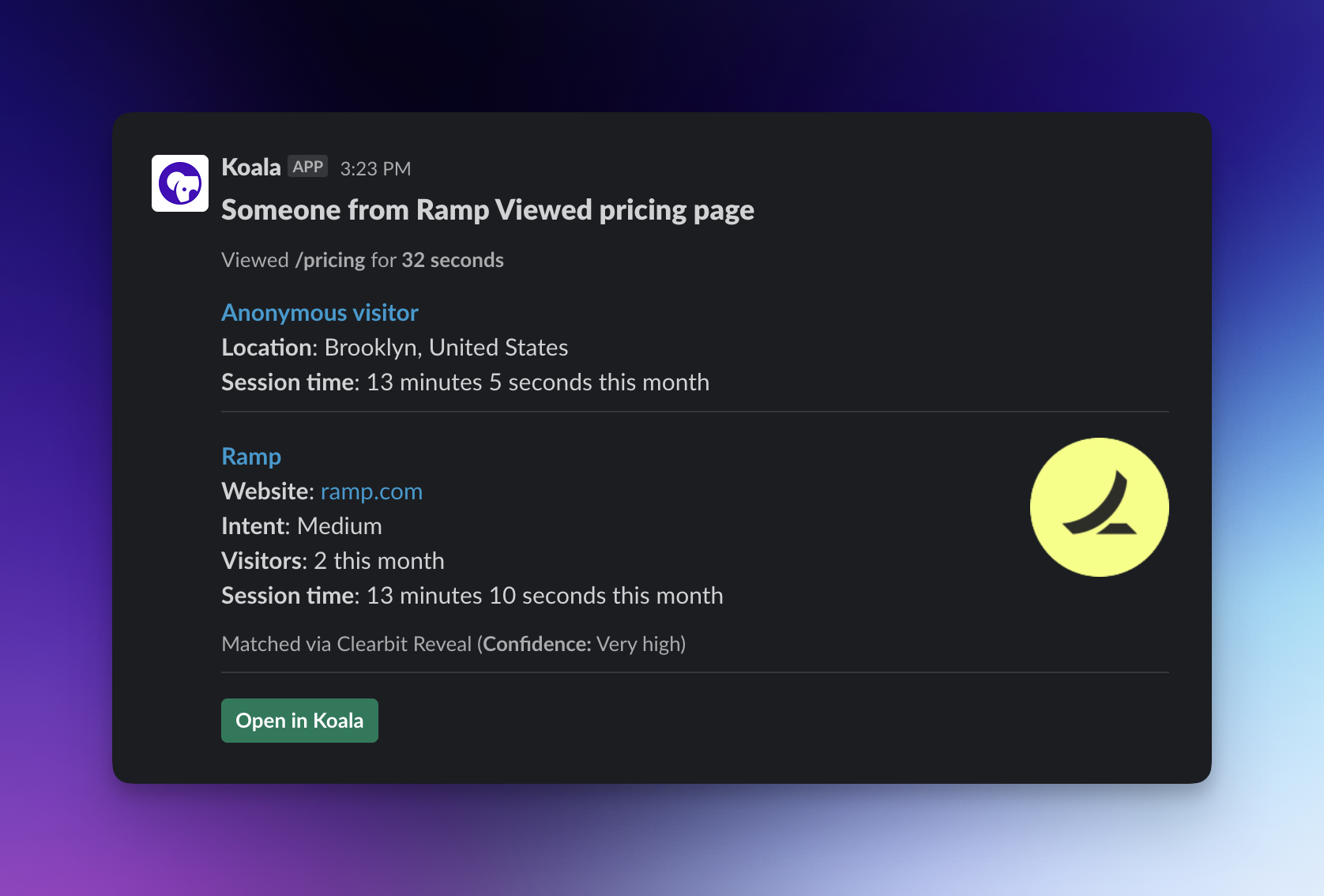Click the APP badge beside Koala
The image size is (1324, 896).
coord(307,167)
